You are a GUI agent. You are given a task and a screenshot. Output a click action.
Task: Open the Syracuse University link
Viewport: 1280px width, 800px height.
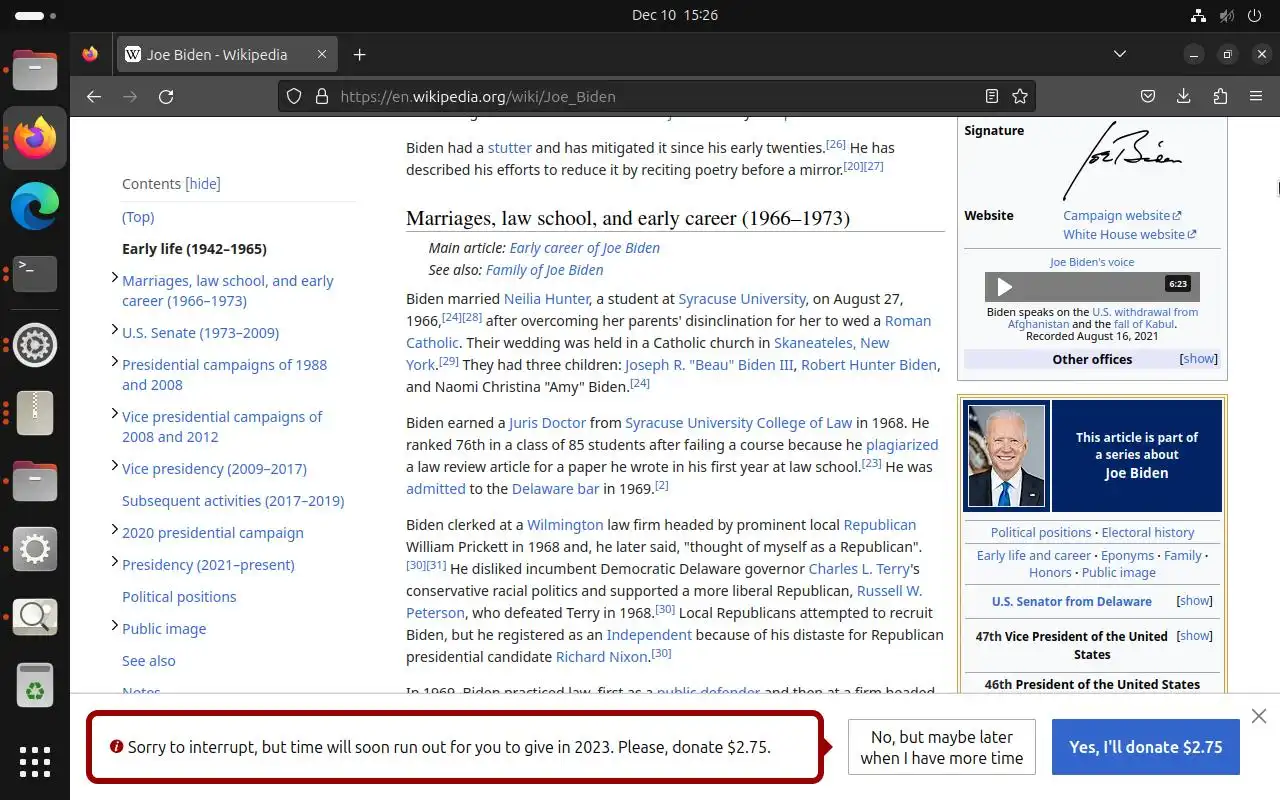741,299
